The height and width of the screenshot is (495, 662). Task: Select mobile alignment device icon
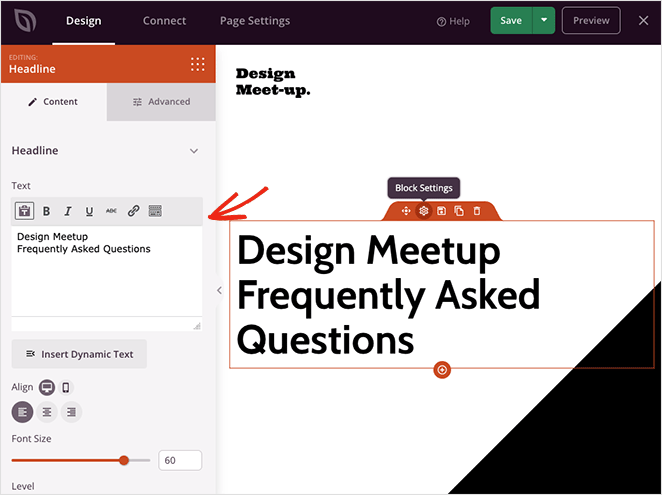pyautogui.click(x=65, y=387)
